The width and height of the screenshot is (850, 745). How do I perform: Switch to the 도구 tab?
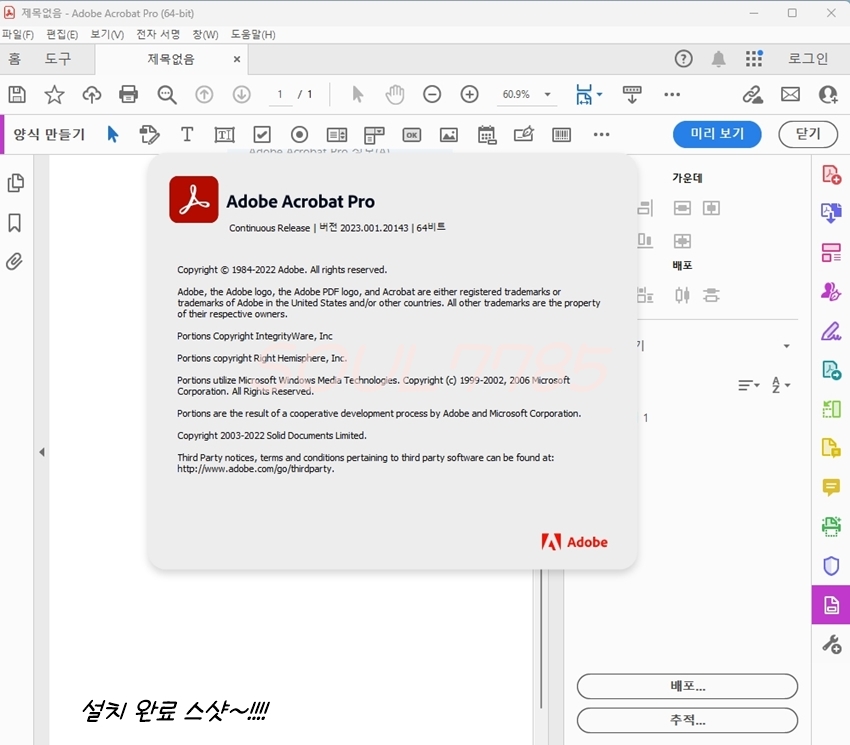(x=58, y=59)
